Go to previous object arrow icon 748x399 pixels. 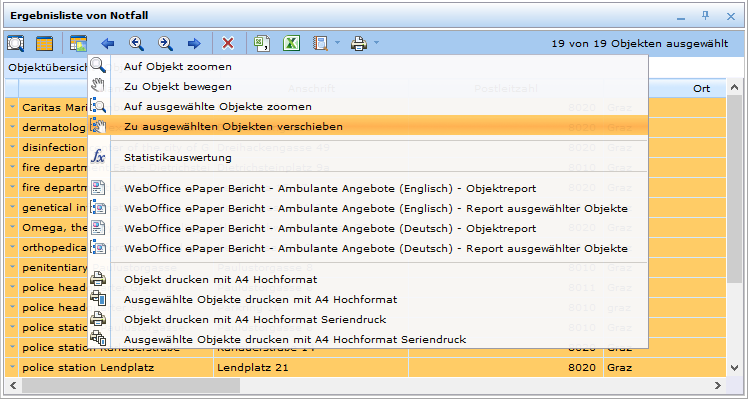click(136, 44)
